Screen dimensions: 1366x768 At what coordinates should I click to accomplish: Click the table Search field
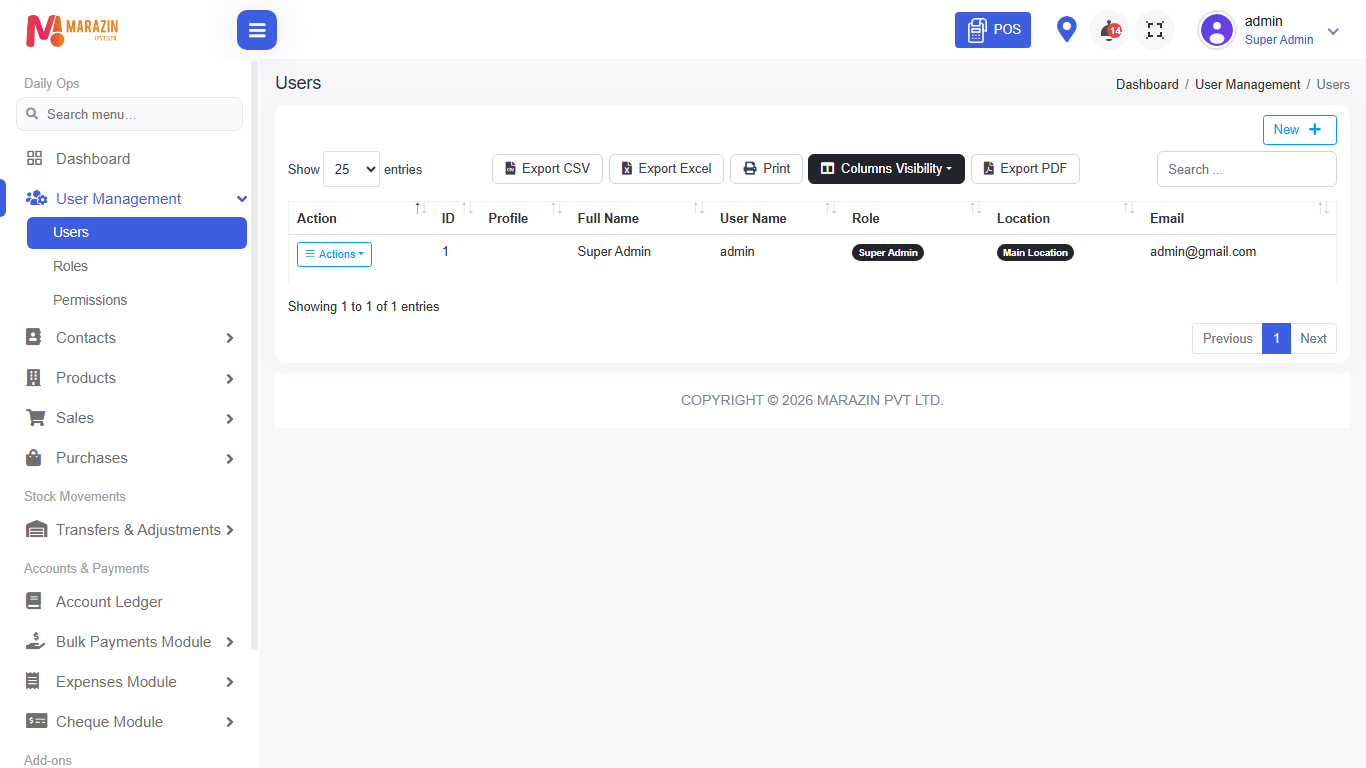(x=1246, y=169)
